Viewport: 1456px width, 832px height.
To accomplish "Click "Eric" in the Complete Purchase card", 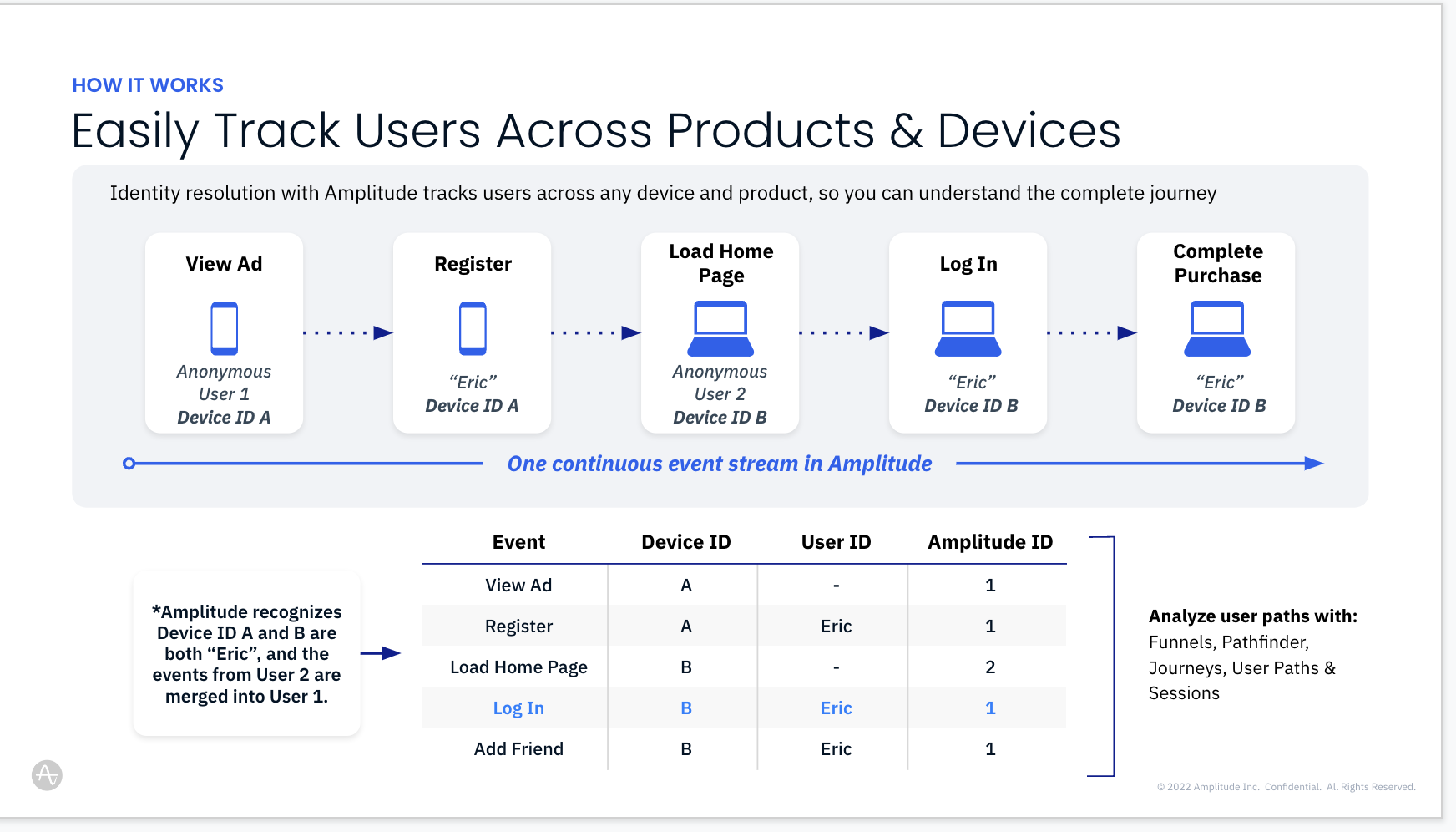I will 1220,383.
